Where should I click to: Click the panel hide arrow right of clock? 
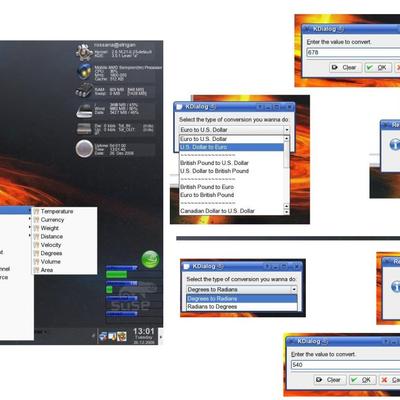coord(161,336)
